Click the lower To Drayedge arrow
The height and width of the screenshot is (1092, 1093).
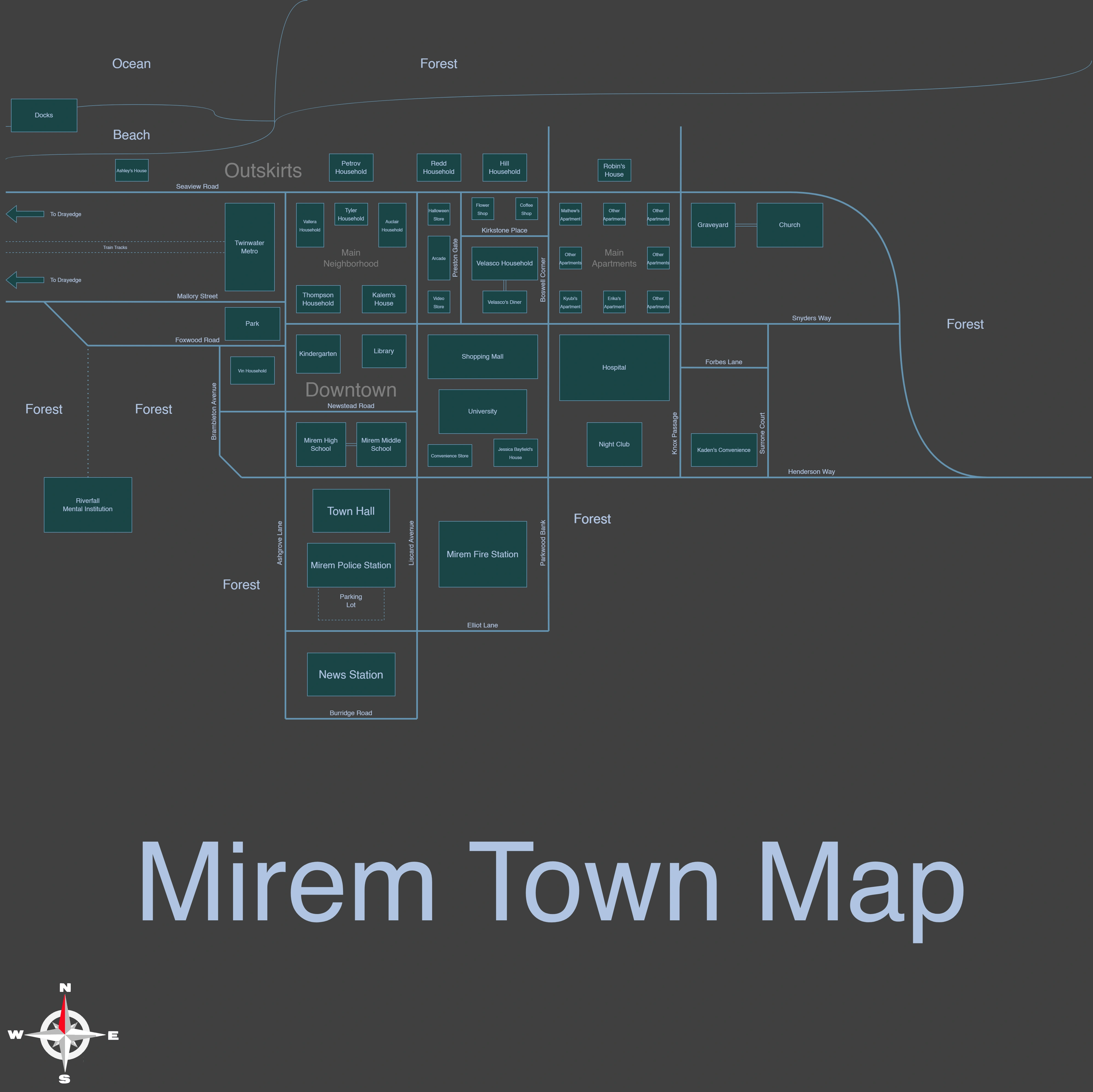pos(25,279)
